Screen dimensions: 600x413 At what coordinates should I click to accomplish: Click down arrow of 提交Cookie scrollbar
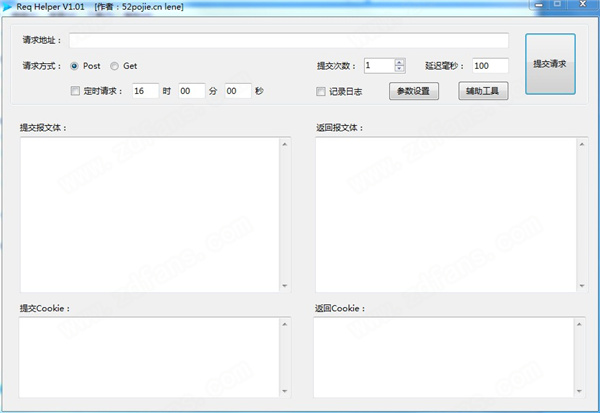tap(285, 391)
